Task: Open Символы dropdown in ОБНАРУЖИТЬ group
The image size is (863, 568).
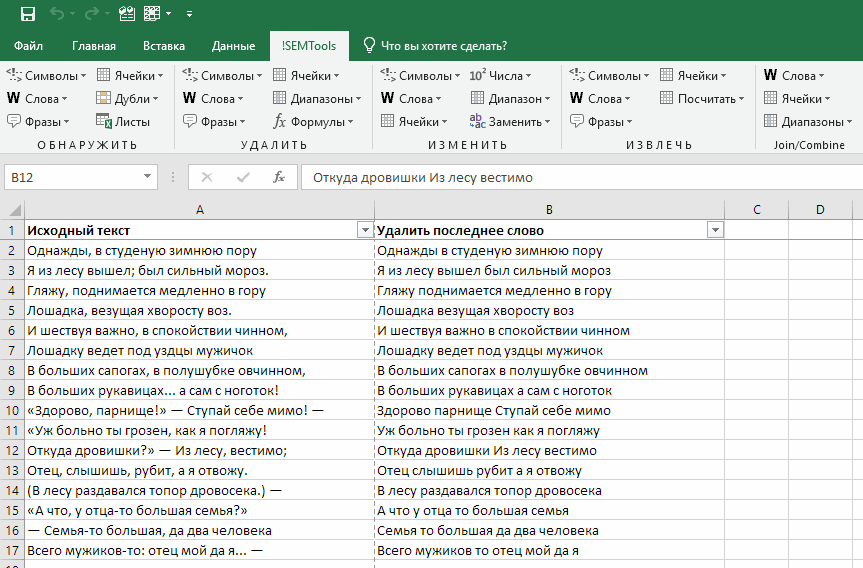Action: click(46, 75)
